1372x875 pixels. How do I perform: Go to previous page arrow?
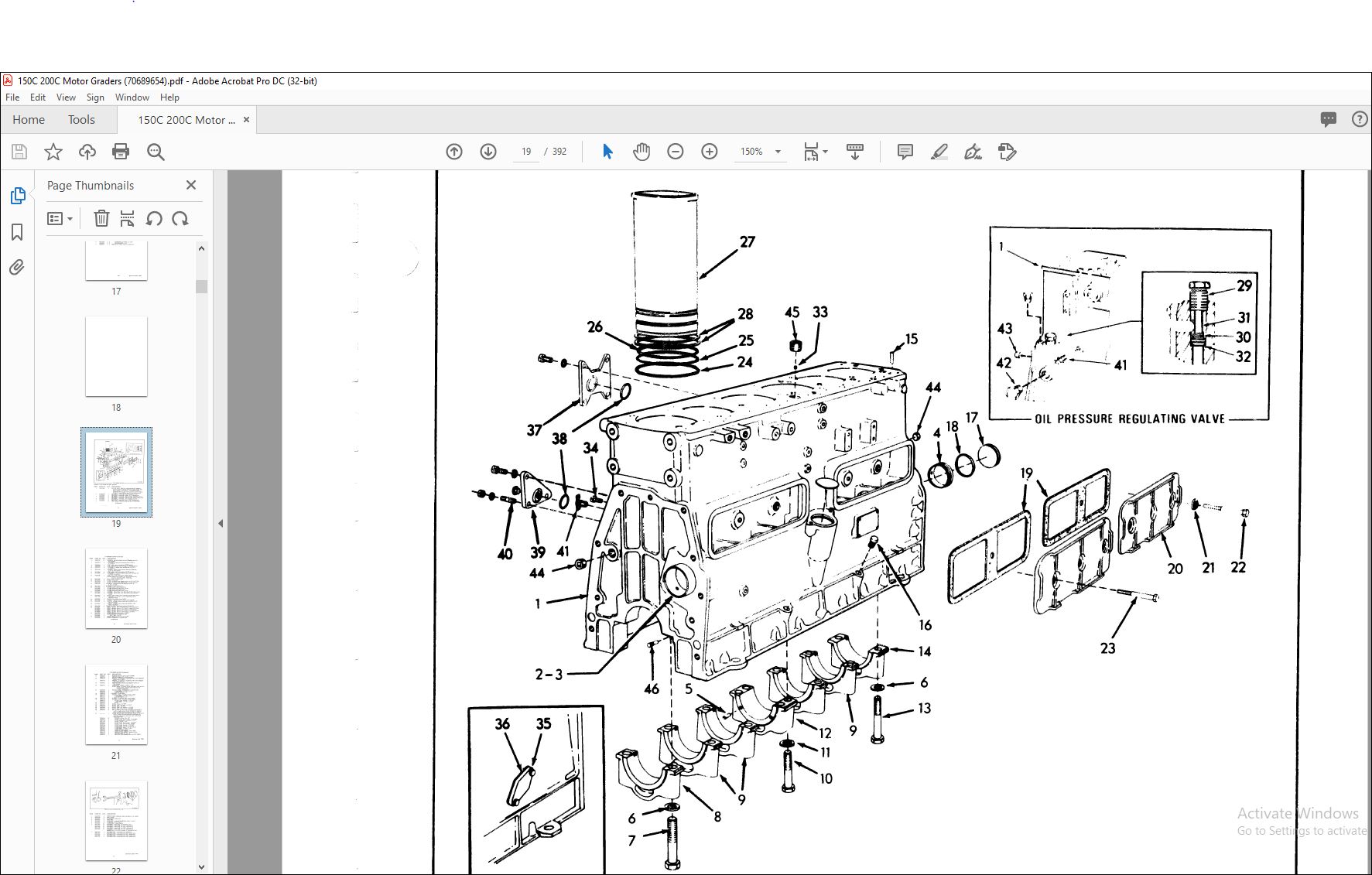pos(454,152)
